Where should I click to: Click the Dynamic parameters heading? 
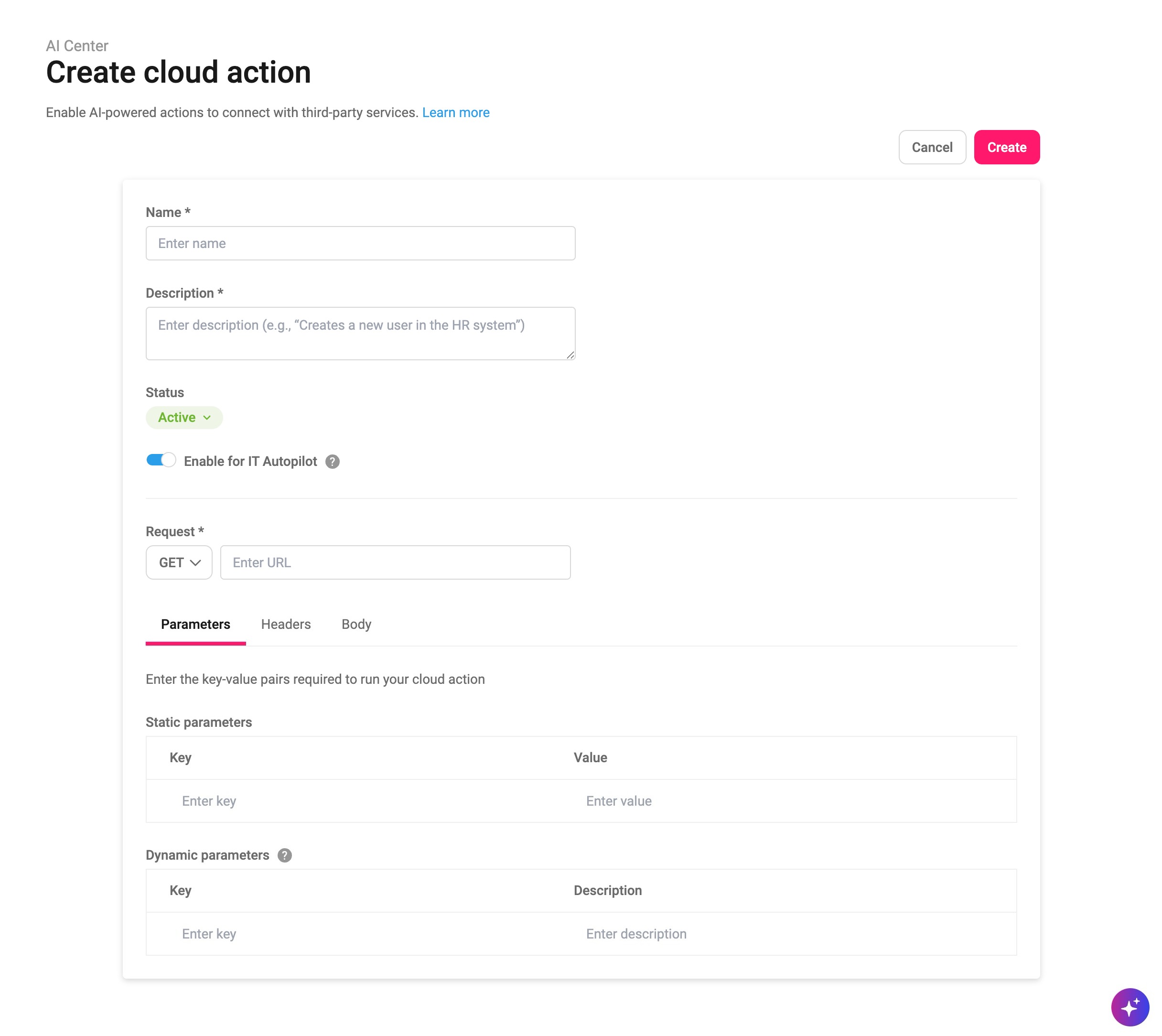point(207,855)
